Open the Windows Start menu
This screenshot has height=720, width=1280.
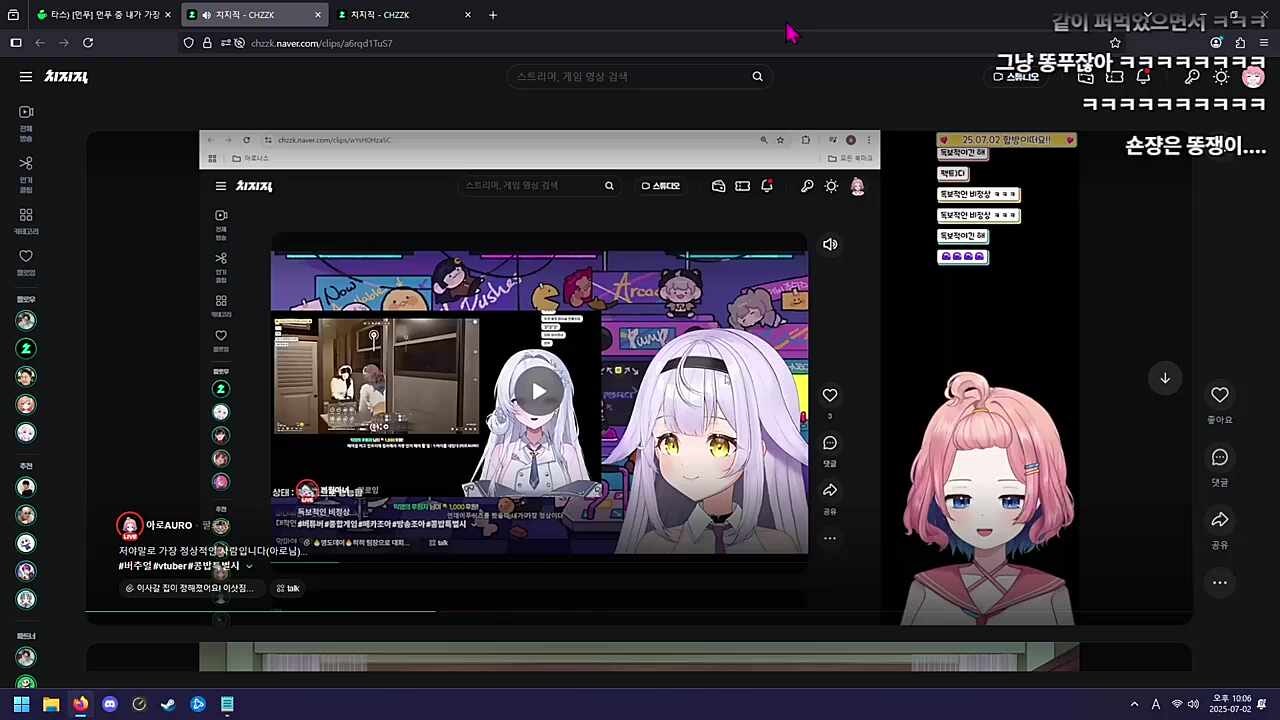(21, 704)
